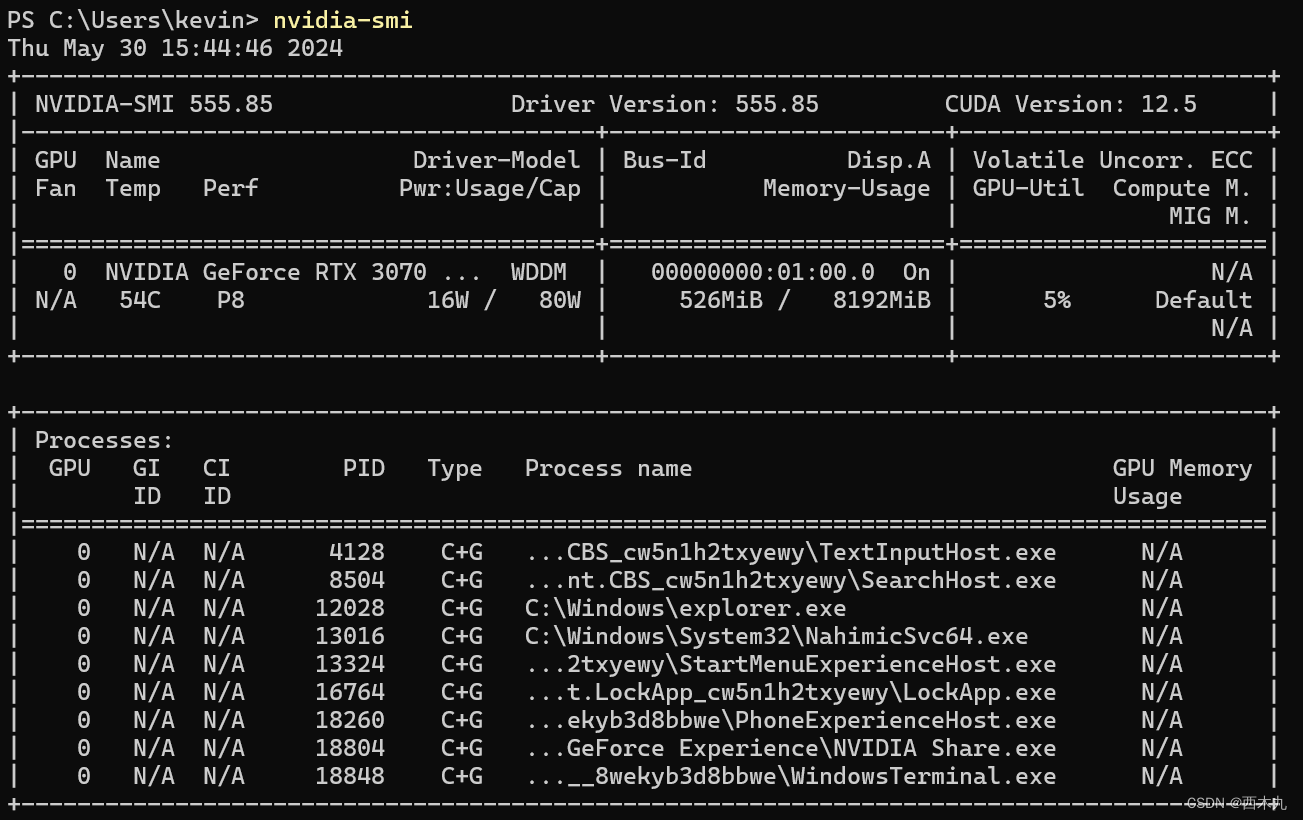Click the MIG M. header
1303x820 pixels.
tap(1210, 216)
